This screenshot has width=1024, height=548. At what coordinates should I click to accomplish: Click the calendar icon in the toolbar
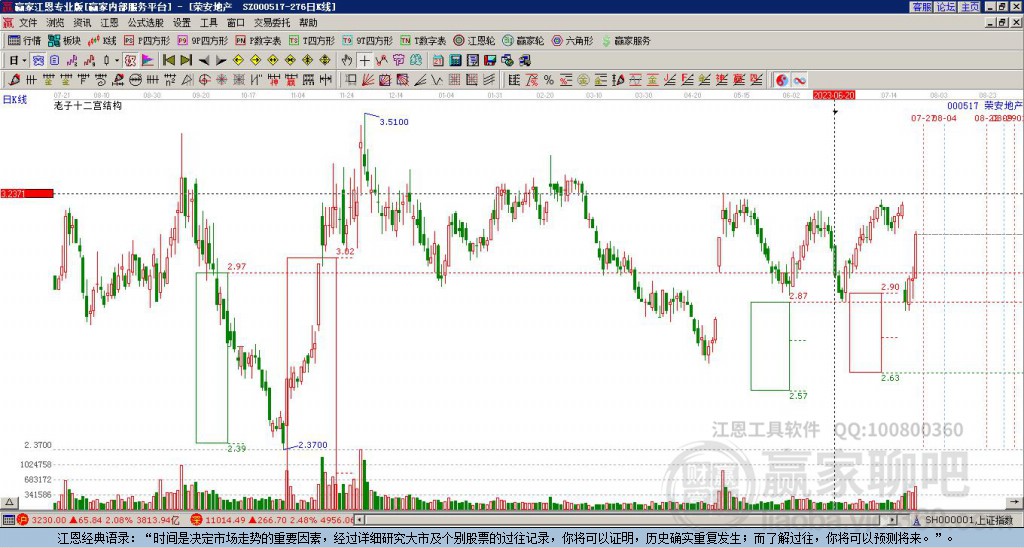click(x=438, y=60)
